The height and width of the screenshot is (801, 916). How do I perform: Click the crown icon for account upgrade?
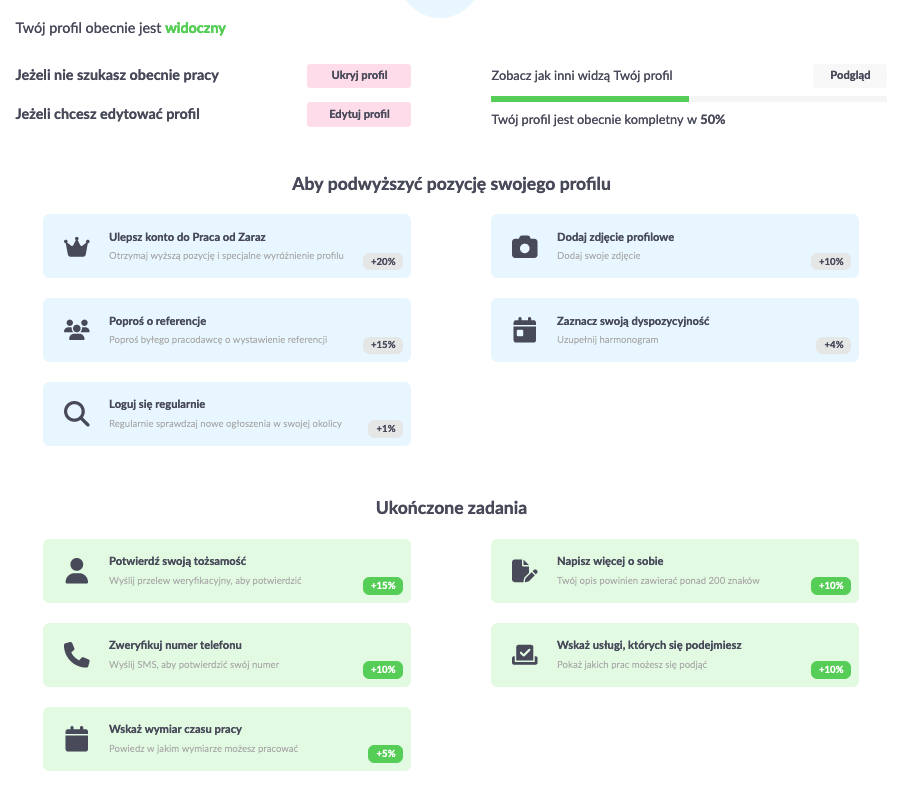tap(77, 247)
